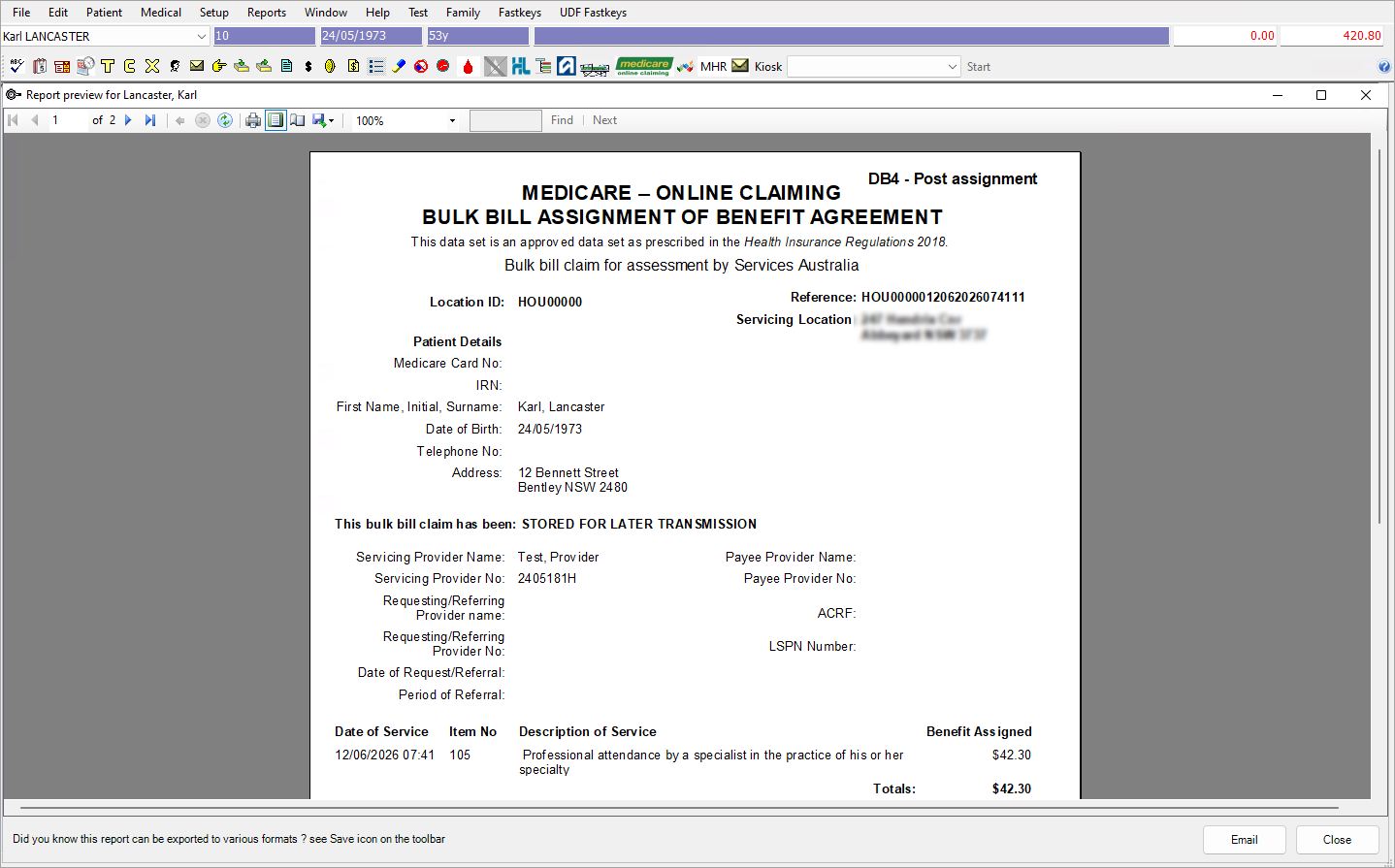Go to next page of report

[128, 120]
